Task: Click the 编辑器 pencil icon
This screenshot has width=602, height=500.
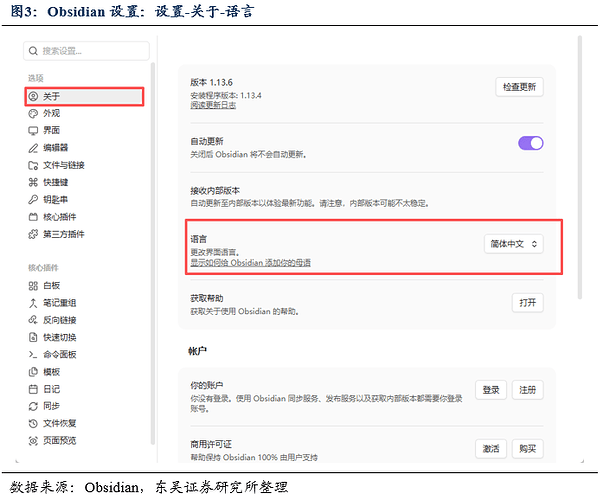Action: (33, 148)
